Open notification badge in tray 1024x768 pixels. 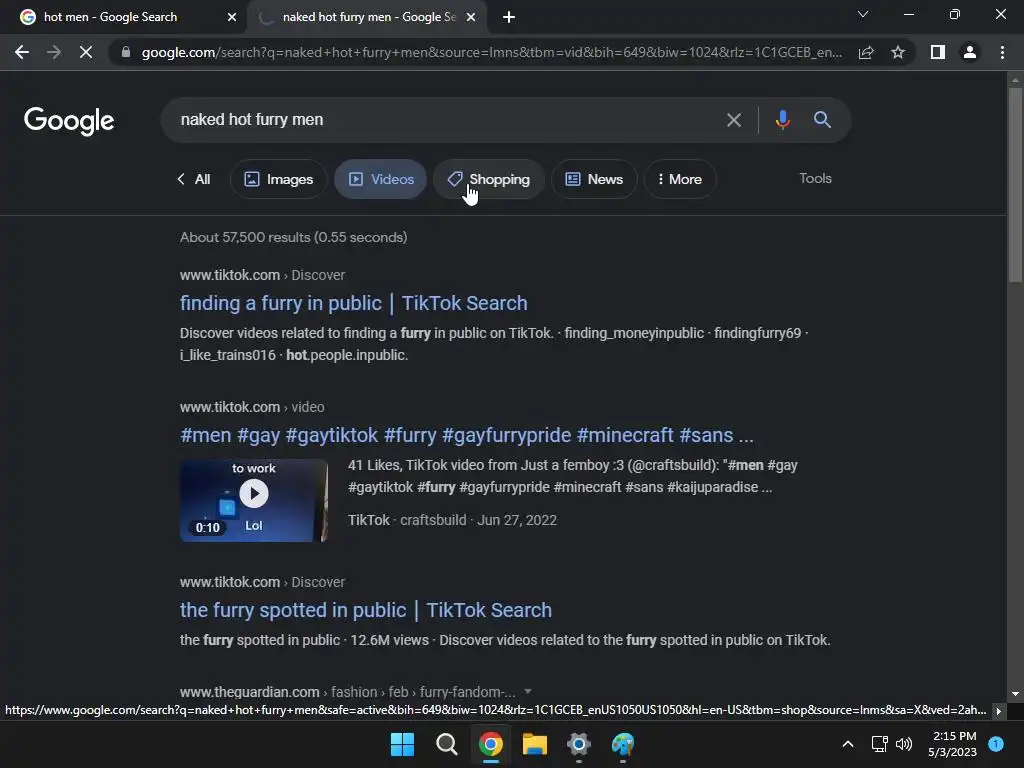[996, 744]
